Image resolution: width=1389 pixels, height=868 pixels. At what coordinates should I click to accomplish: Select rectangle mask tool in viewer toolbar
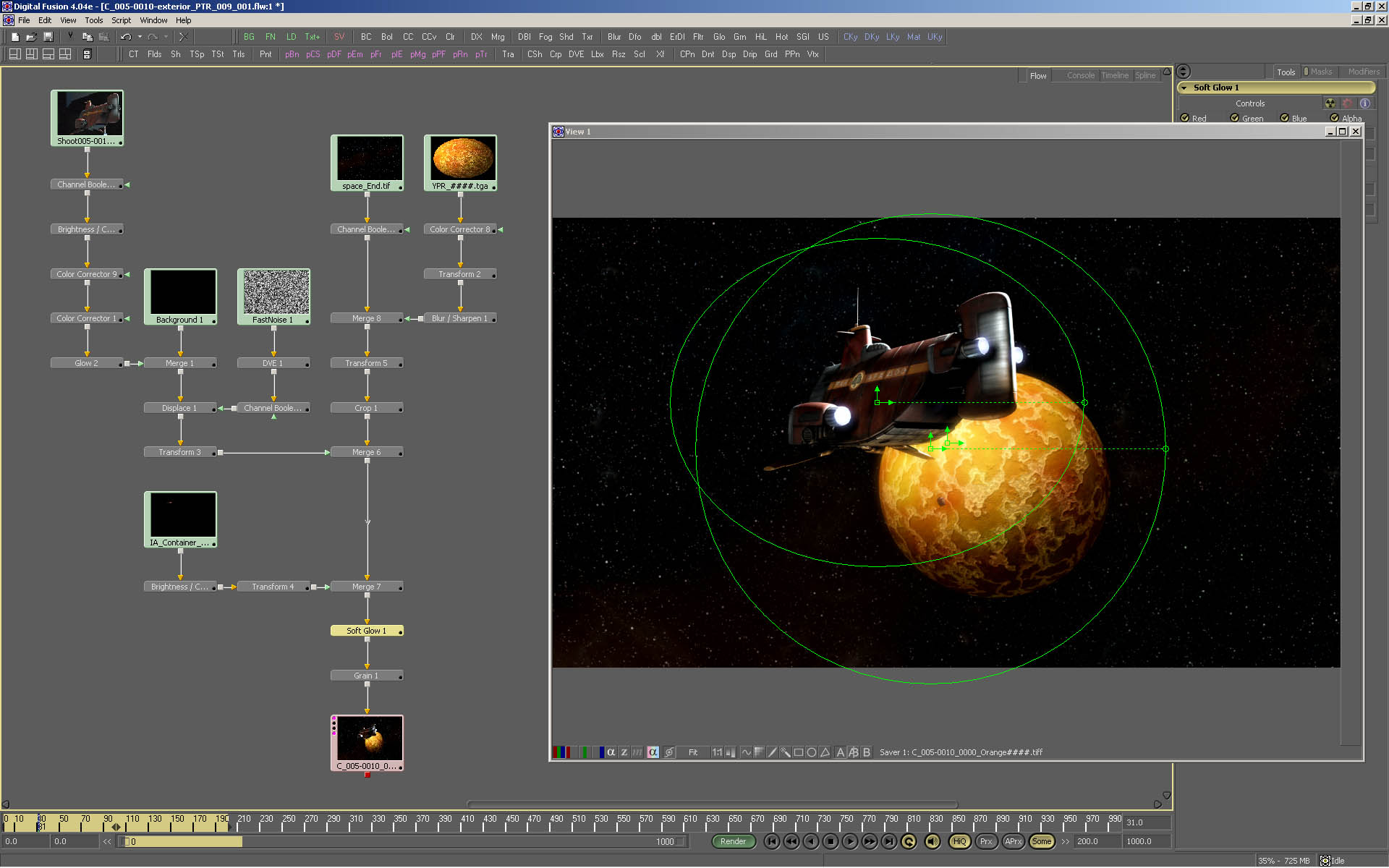tap(799, 752)
